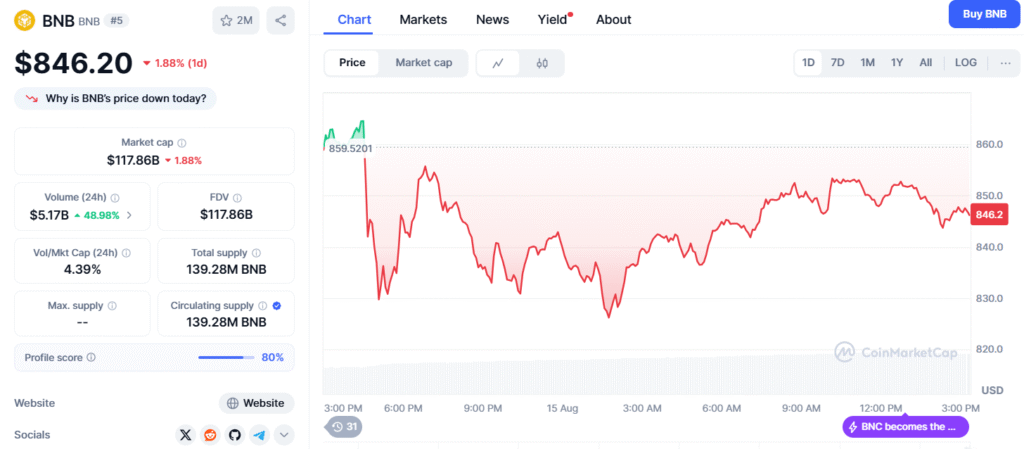Switch to line chart view icon
Image resolution: width=1024 pixels, height=449 pixels.
click(x=498, y=63)
